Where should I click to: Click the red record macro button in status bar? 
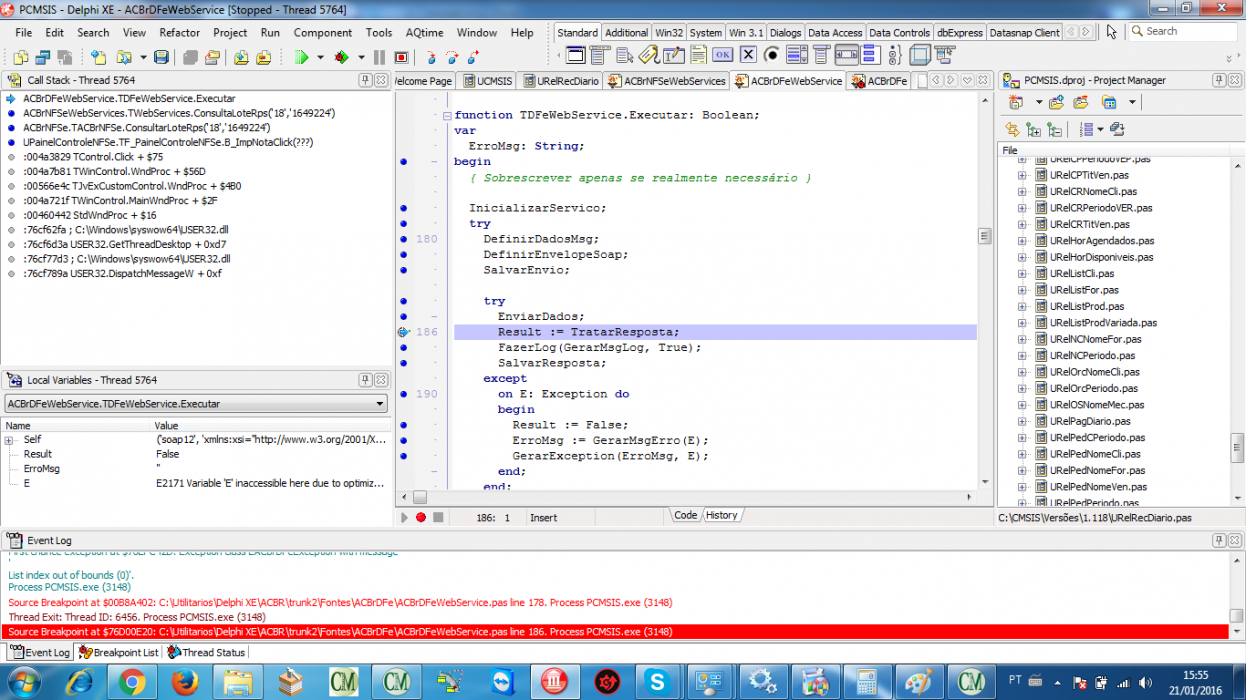[421, 517]
